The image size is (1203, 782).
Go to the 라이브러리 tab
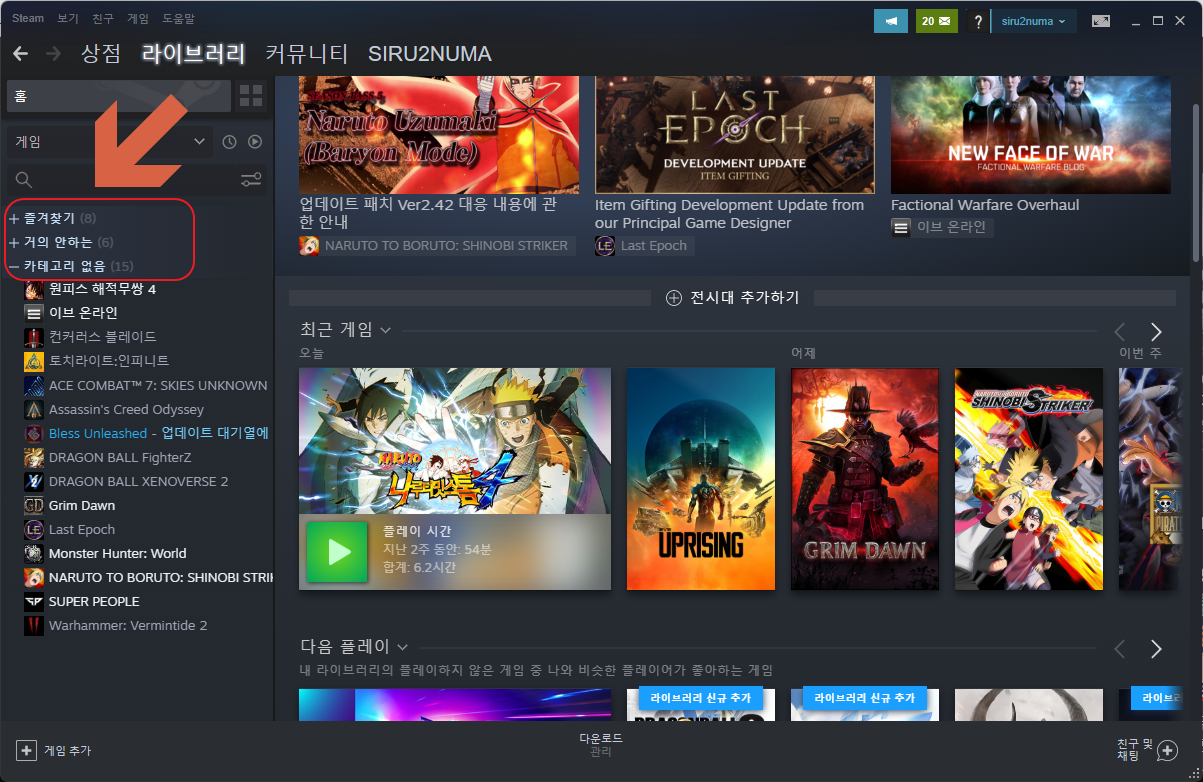(194, 54)
